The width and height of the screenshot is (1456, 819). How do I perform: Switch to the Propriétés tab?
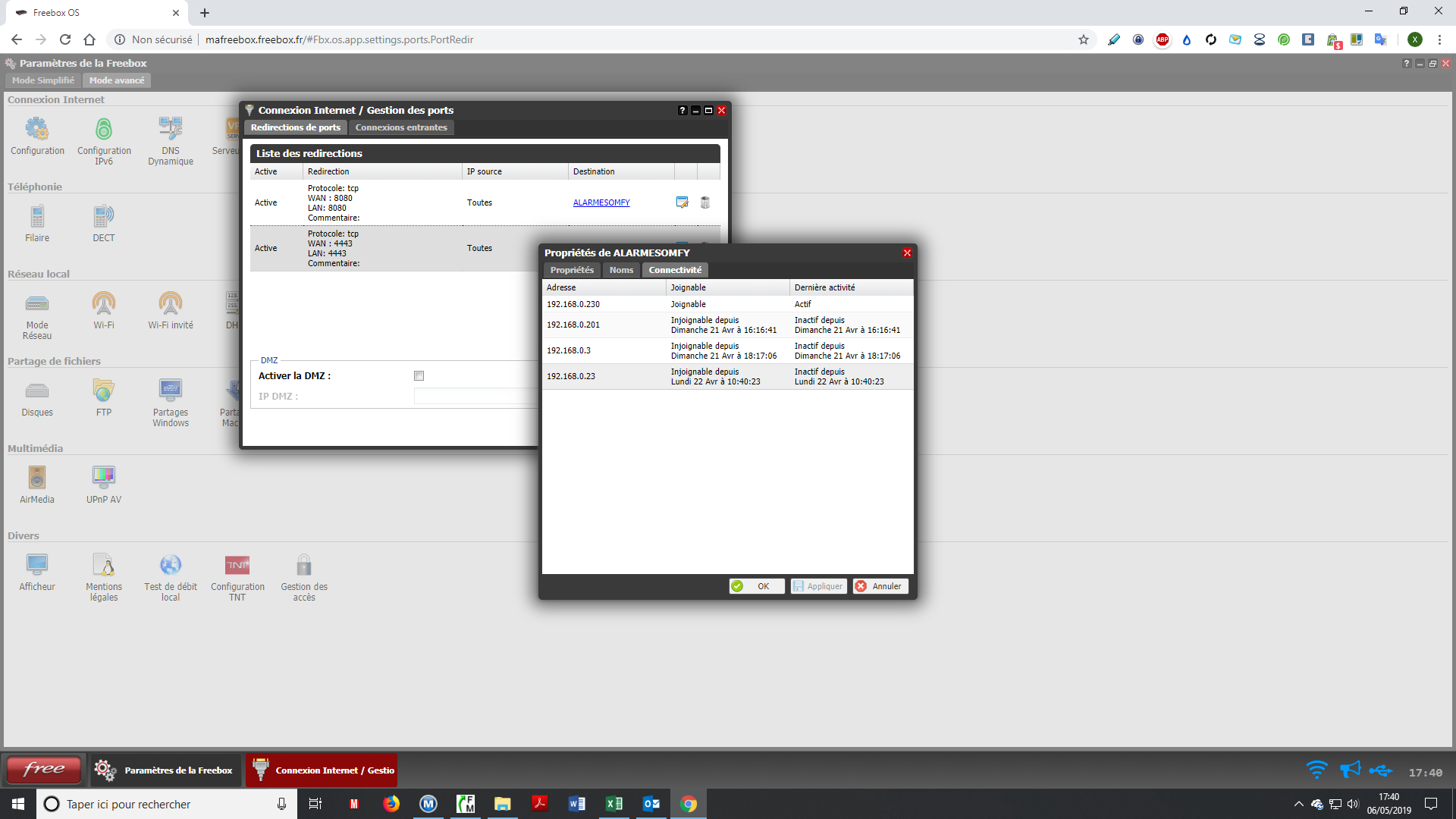[572, 270]
